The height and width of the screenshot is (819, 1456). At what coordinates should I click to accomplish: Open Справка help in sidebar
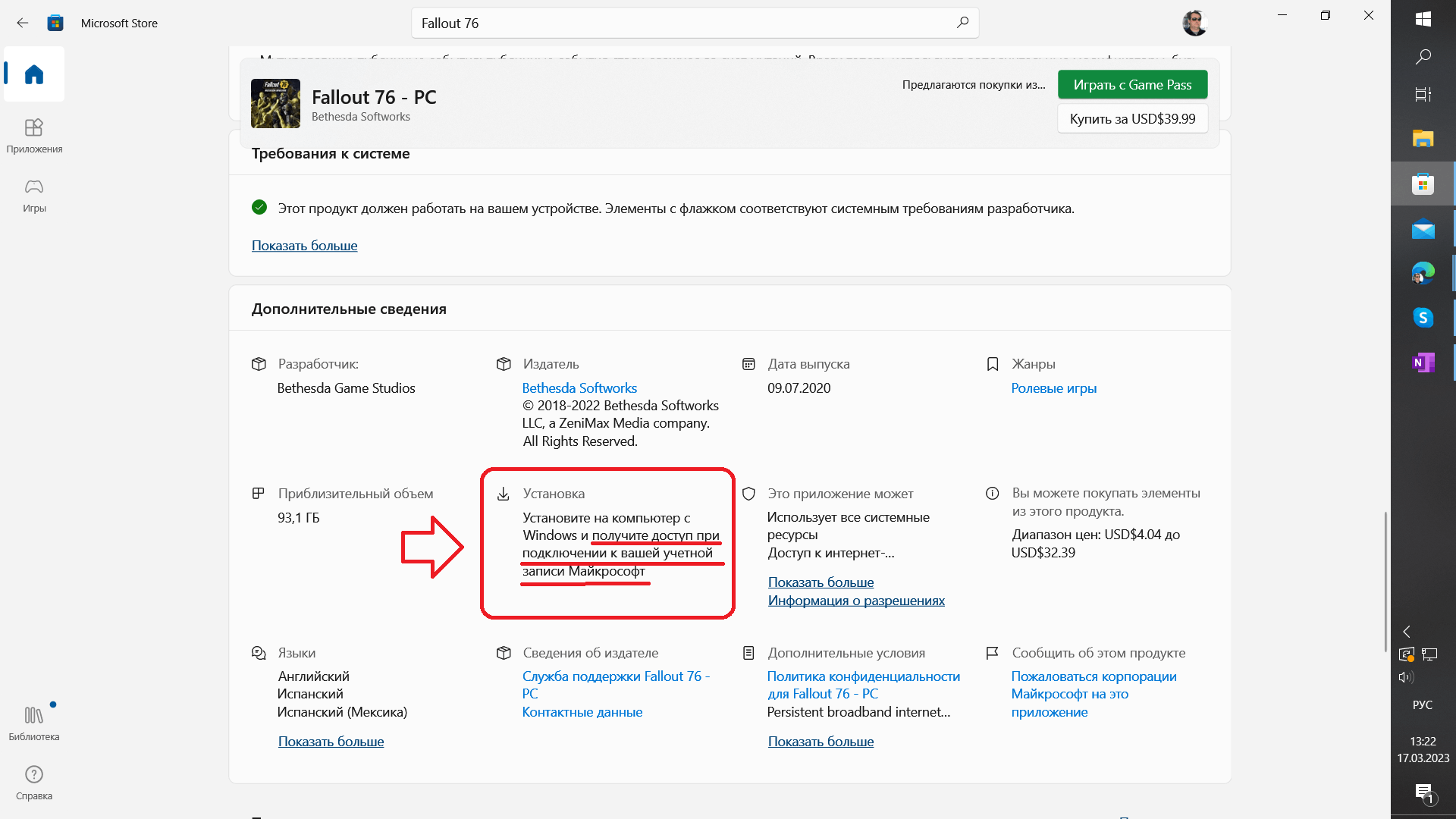coord(34,783)
